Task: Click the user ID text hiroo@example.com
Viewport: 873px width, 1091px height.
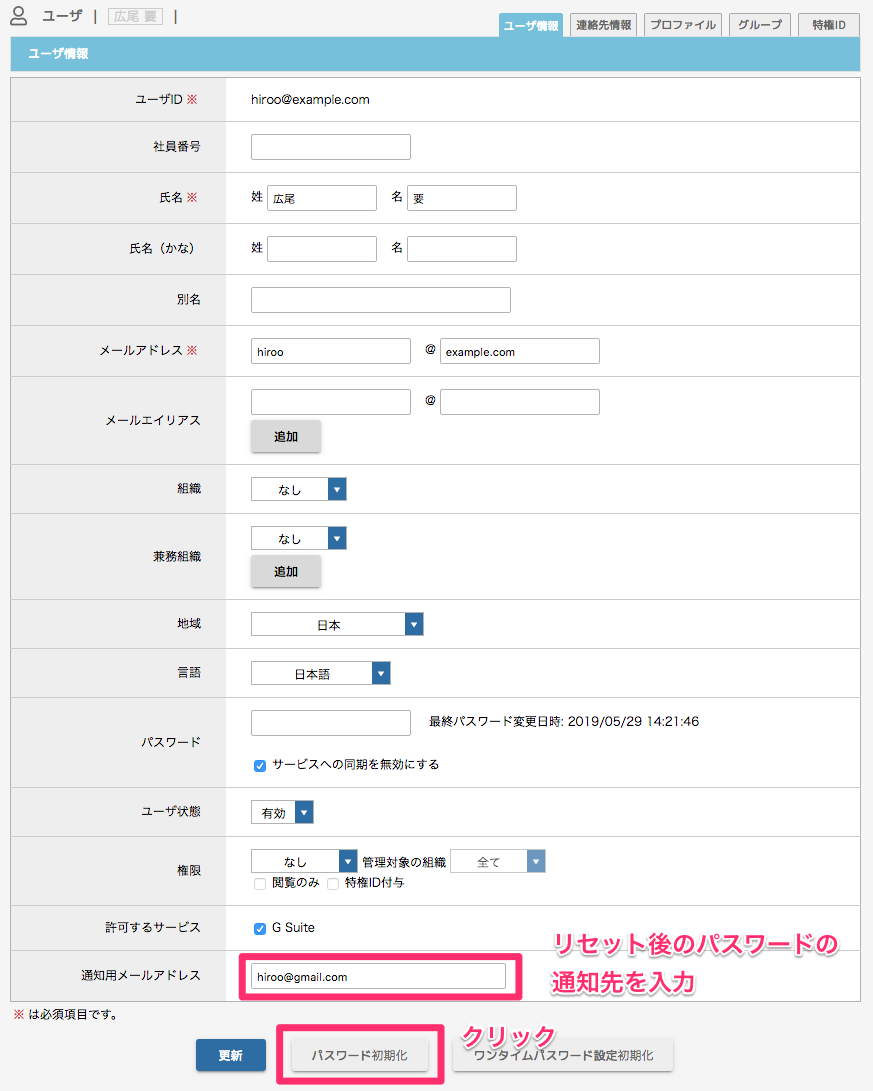Action: click(310, 99)
